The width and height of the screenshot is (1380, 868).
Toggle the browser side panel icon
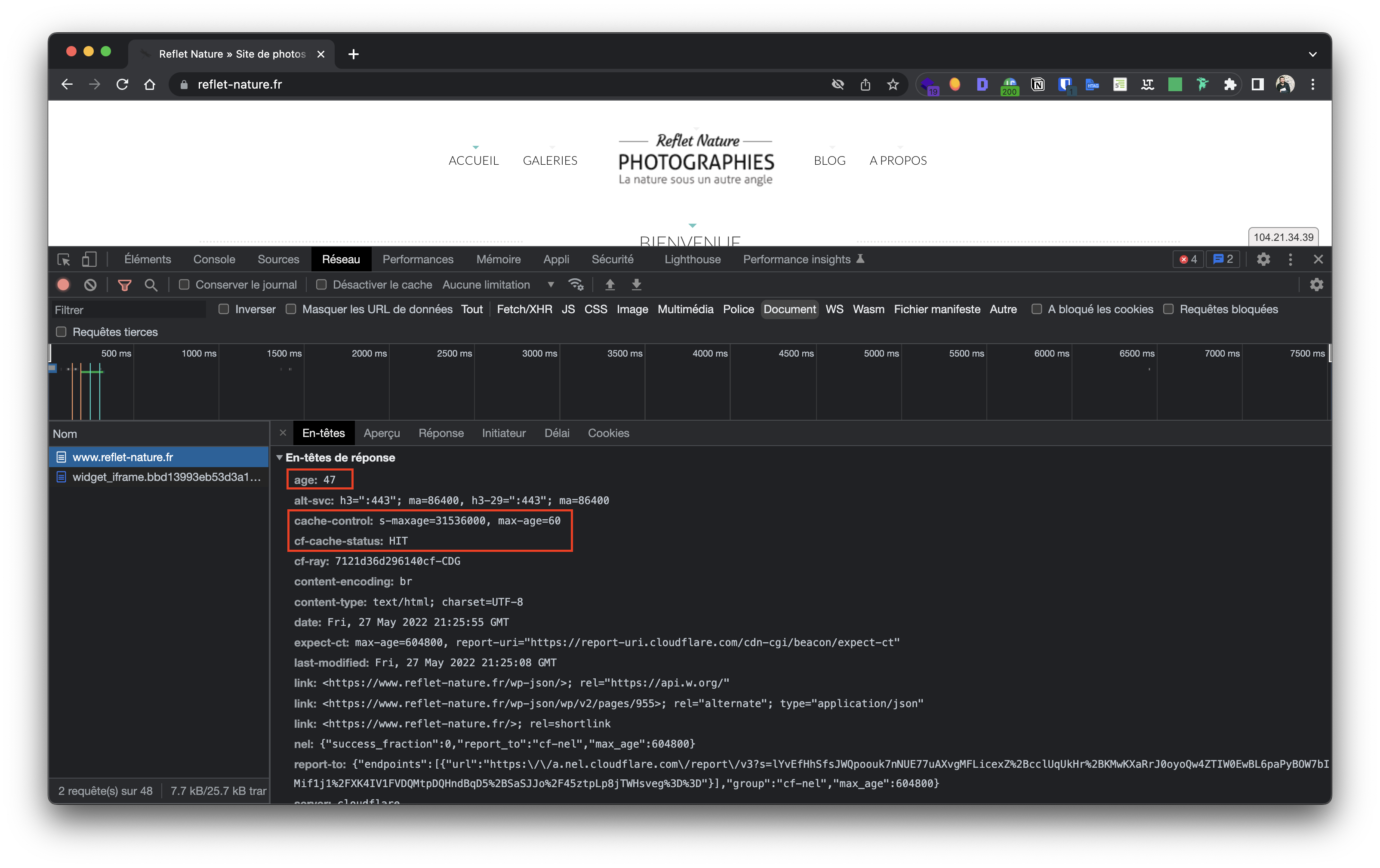pyautogui.click(x=1257, y=84)
